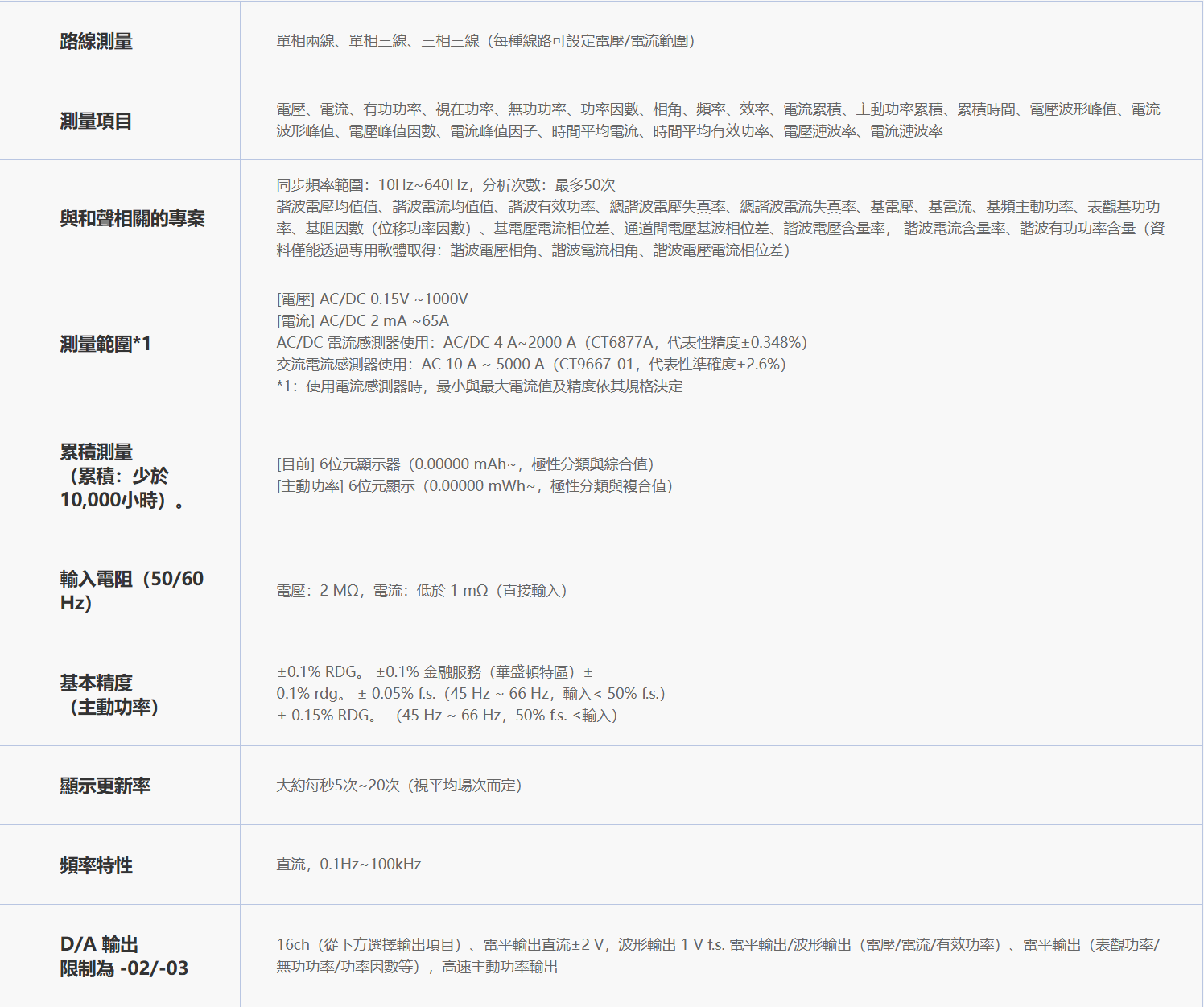Viewport: 1204px width, 1007px height.
Task: Click the 單相兩線、單相三線 wiring description
Action: pyautogui.click(x=486, y=41)
